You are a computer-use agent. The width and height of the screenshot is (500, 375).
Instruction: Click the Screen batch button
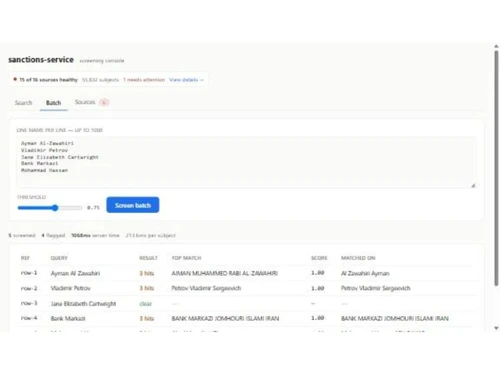point(133,205)
